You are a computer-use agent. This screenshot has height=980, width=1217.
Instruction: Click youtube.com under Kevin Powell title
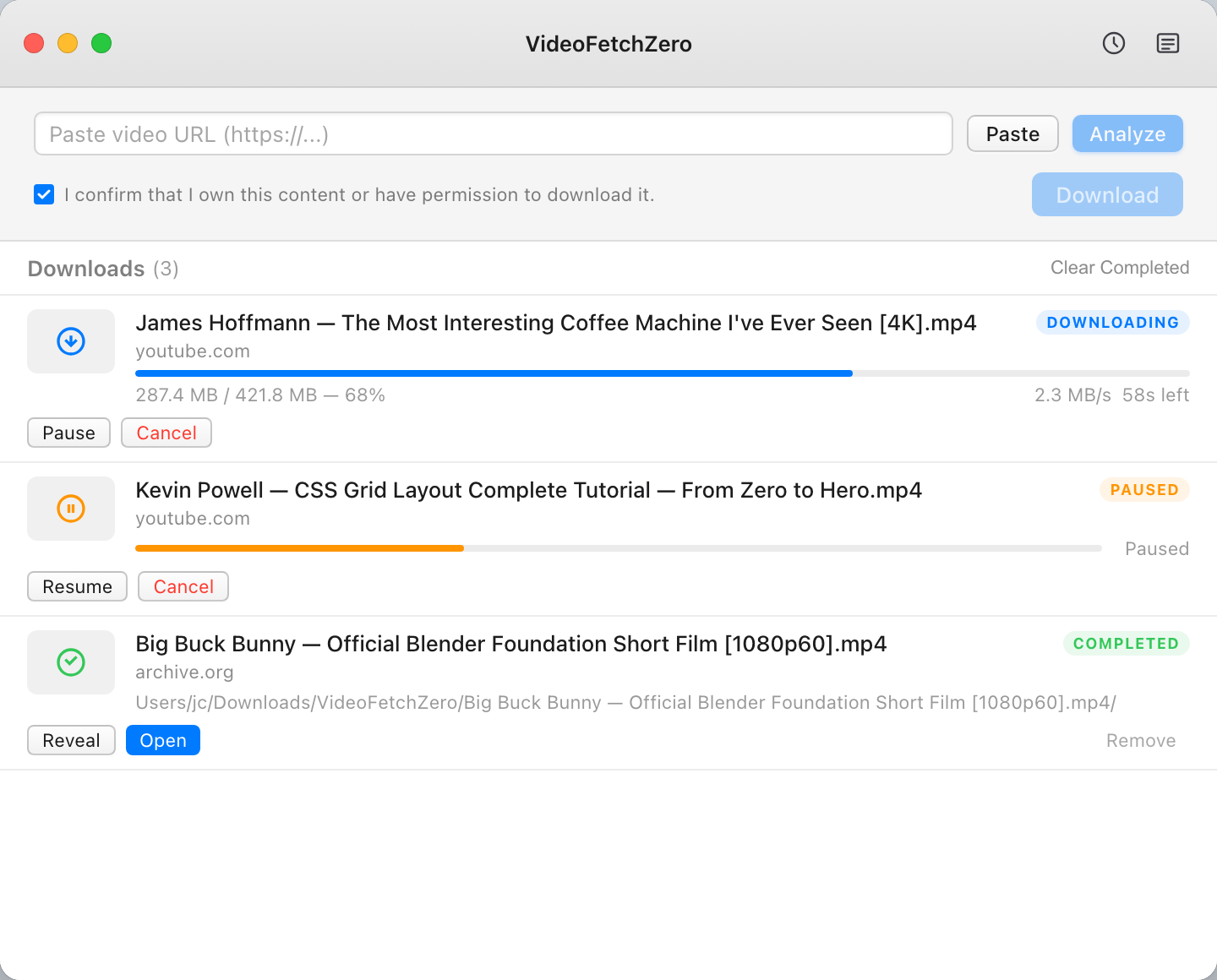pos(193,519)
